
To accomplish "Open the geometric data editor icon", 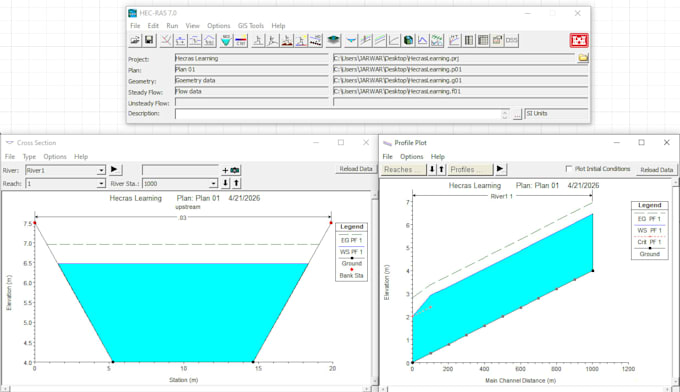I will pyautogui.click(x=166, y=40).
